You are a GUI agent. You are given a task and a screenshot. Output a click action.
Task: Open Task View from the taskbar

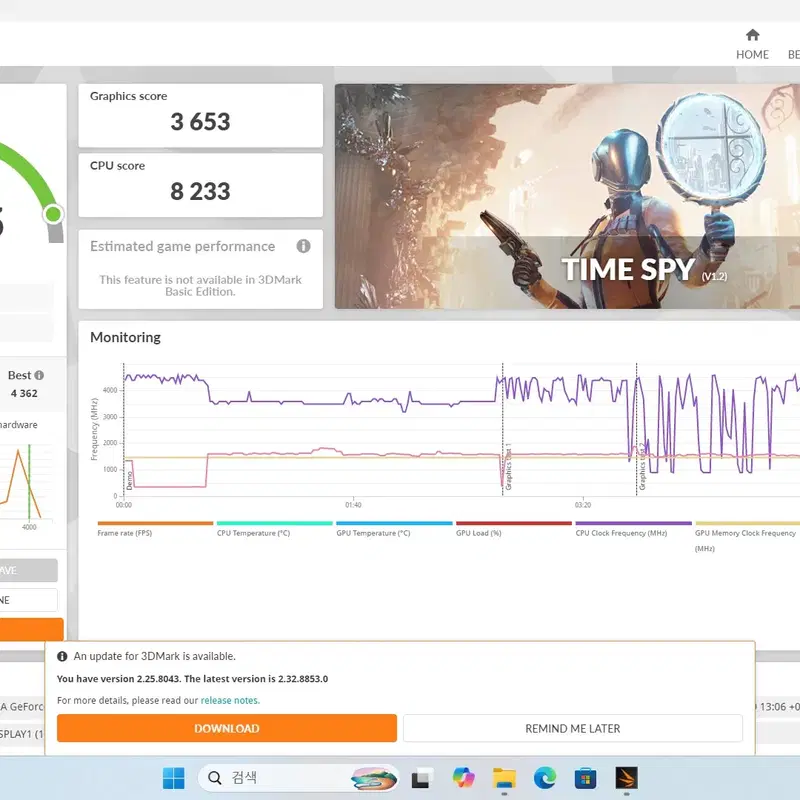pyautogui.click(x=422, y=778)
